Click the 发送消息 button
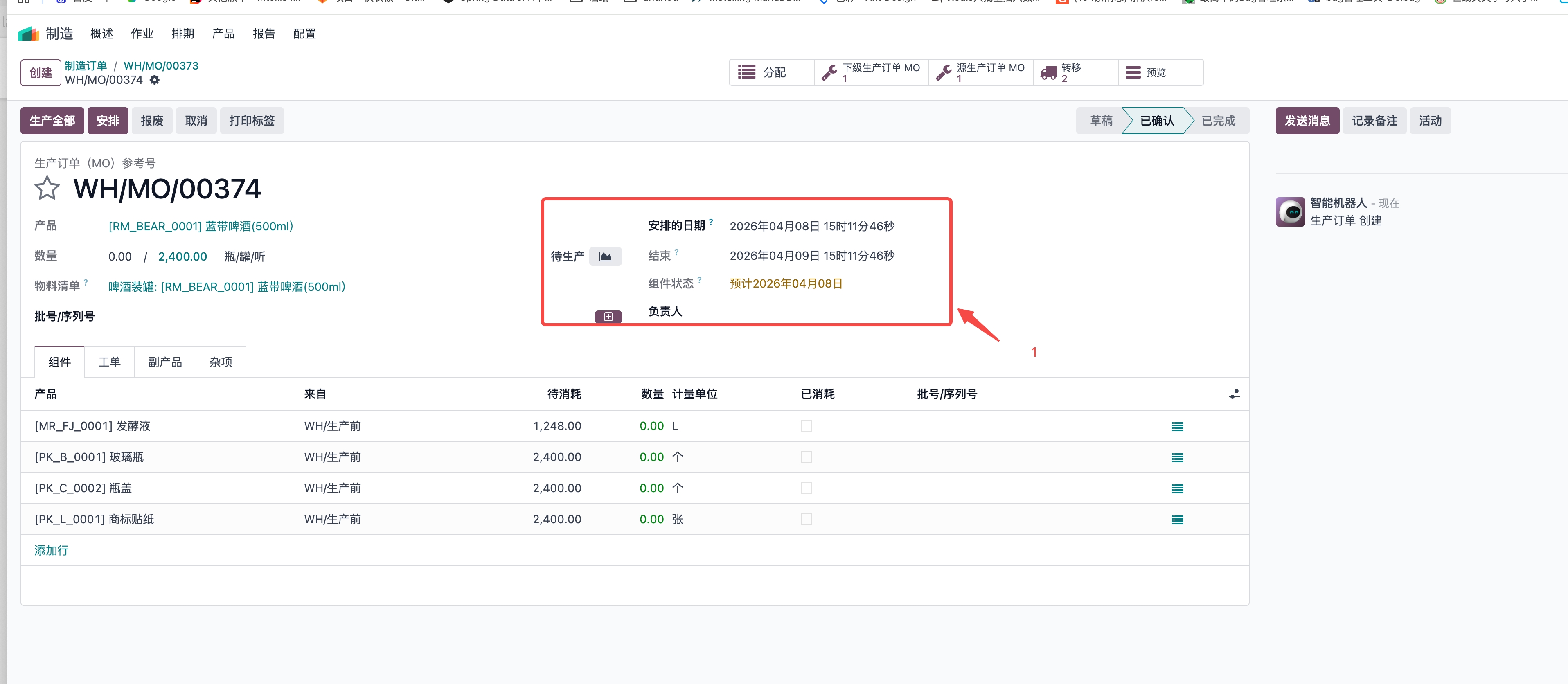Image resolution: width=1568 pixels, height=684 pixels. (x=1307, y=121)
